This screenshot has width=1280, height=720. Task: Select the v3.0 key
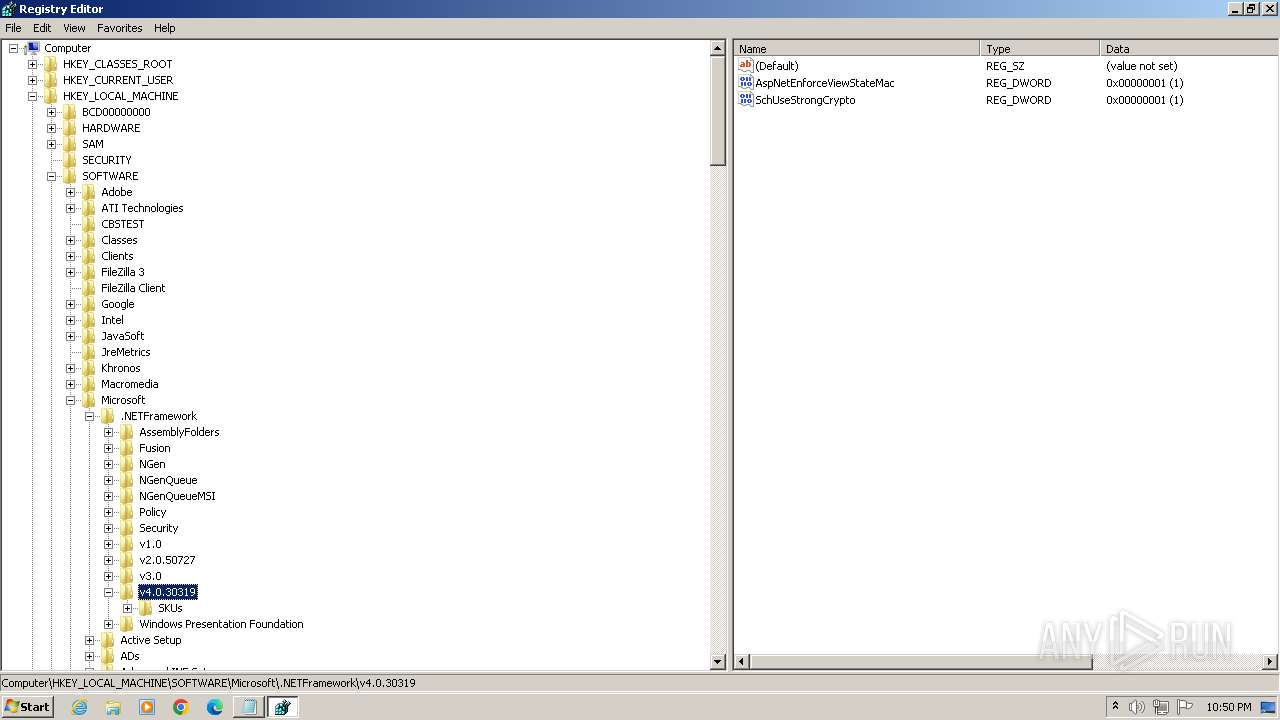[x=150, y=576]
